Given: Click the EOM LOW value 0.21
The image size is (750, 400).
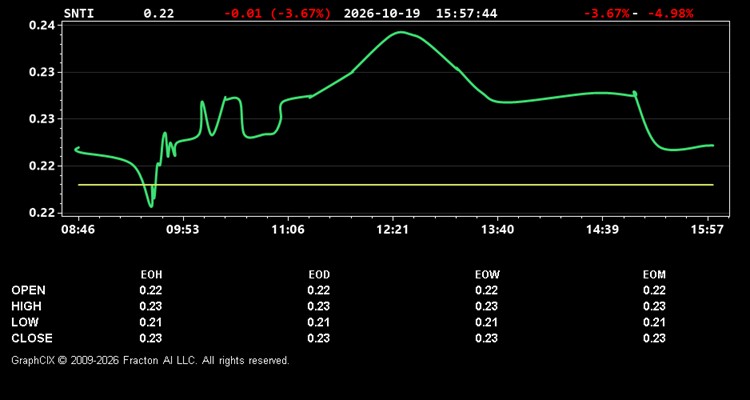Looking at the screenshot, I should click(654, 322).
